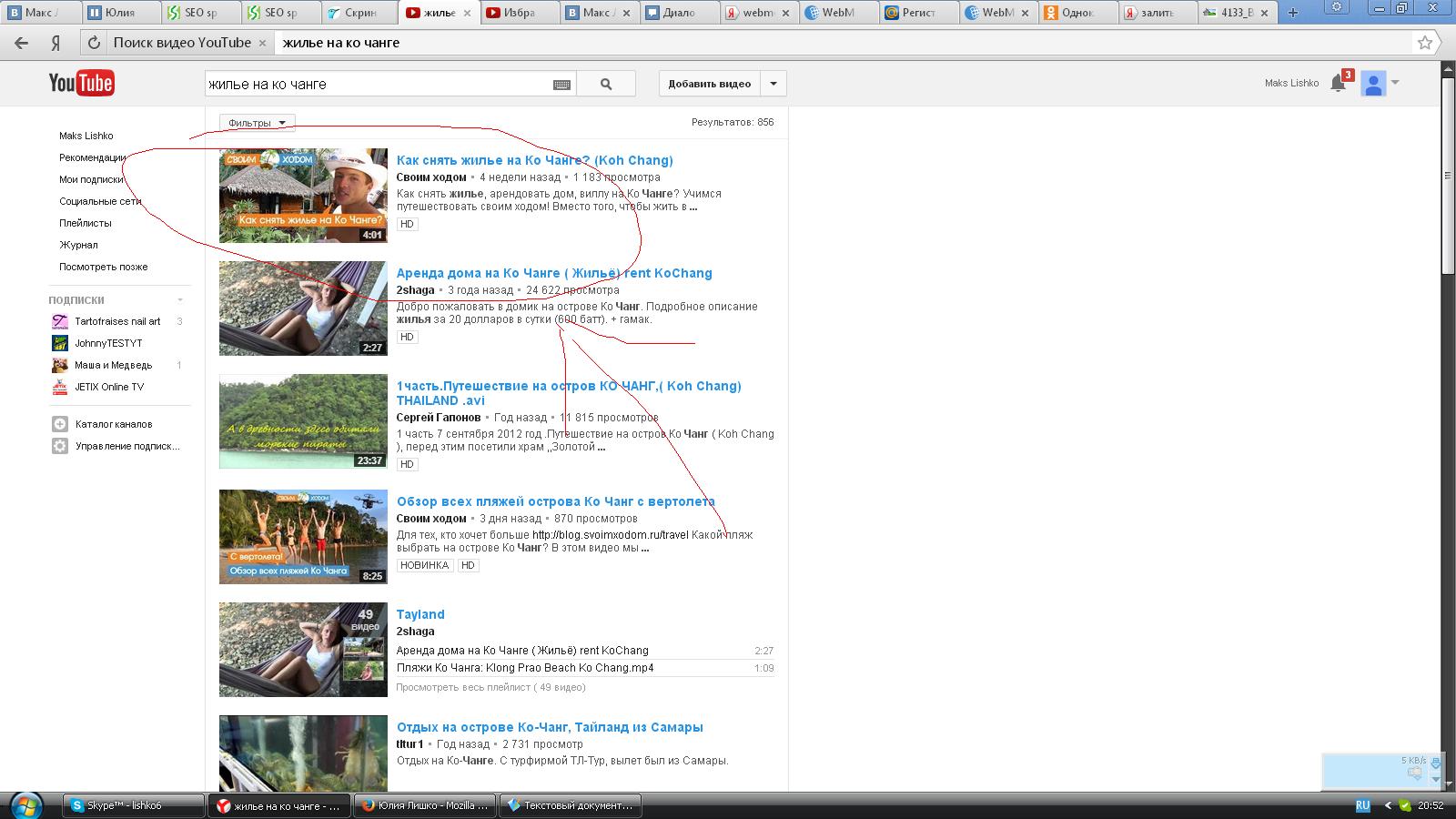This screenshot has width=1456, height=819.
Task: Open the 8:25 beach overview thumbnail
Action: pos(303,537)
